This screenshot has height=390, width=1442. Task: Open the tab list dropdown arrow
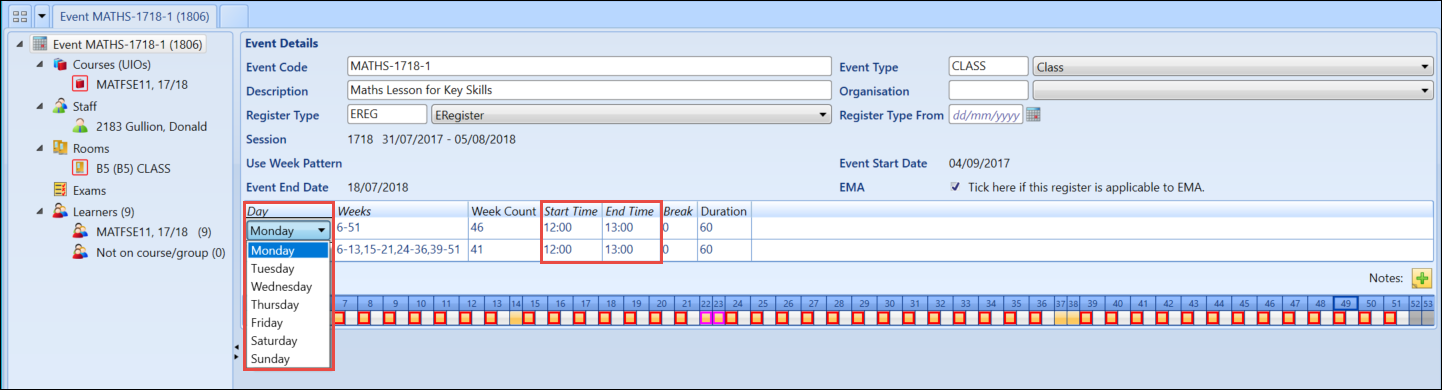tap(41, 16)
